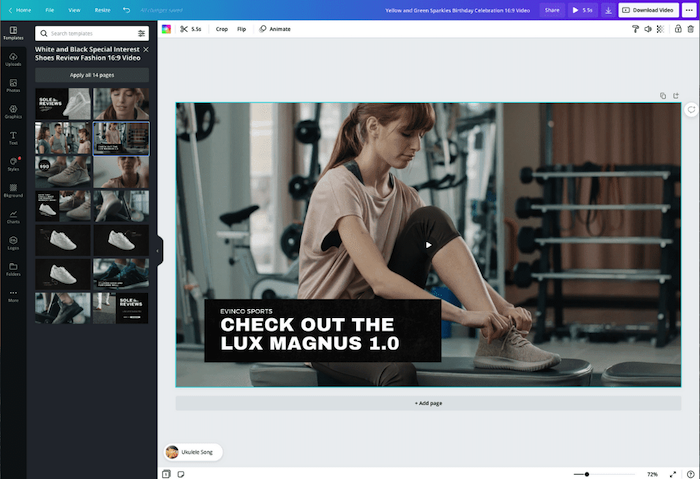Open the notes icon in bottom bar

tap(181, 474)
